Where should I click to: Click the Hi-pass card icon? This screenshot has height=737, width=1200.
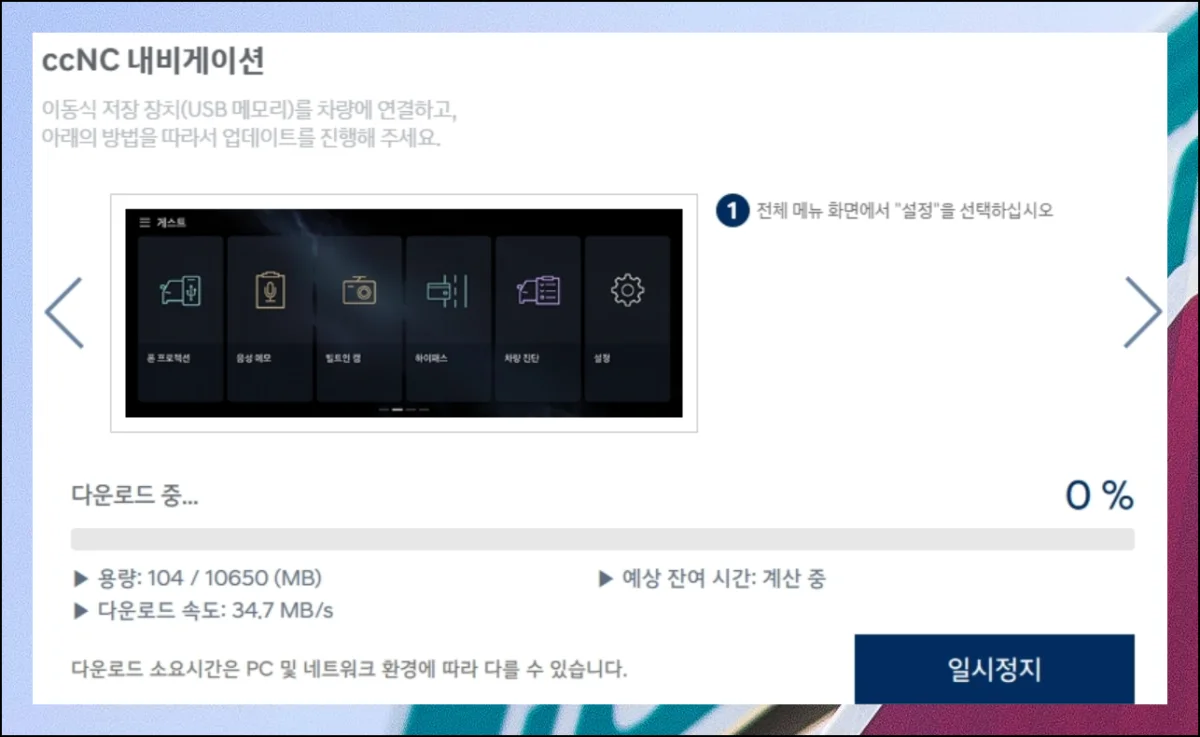pos(447,291)
